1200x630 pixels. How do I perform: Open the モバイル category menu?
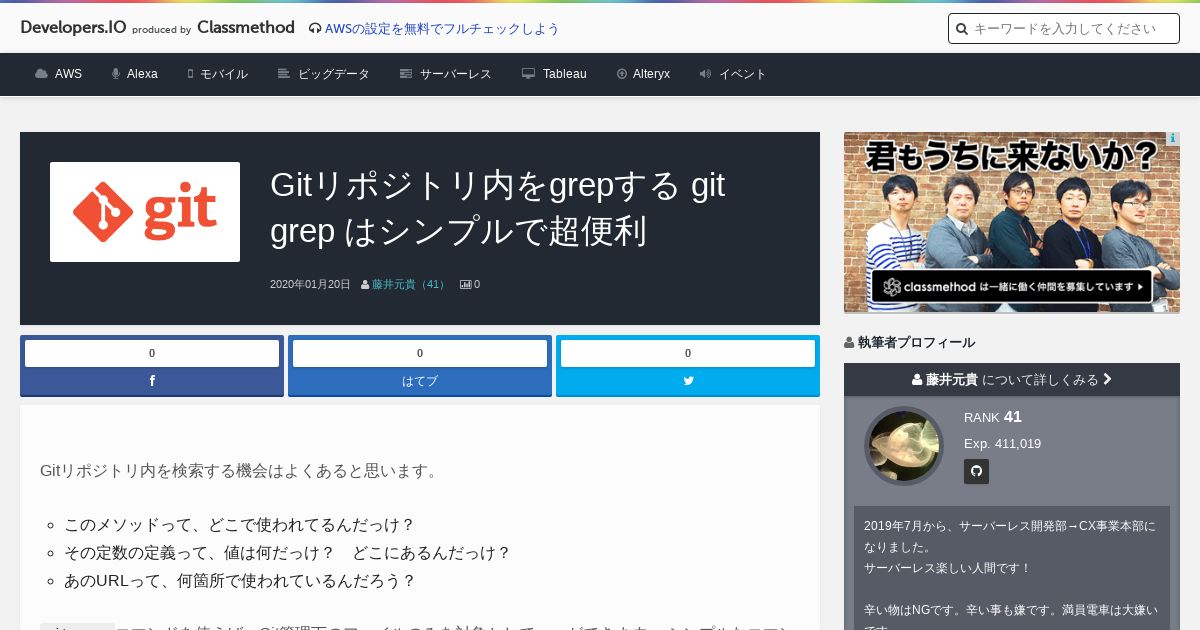(x=218, y=74)
